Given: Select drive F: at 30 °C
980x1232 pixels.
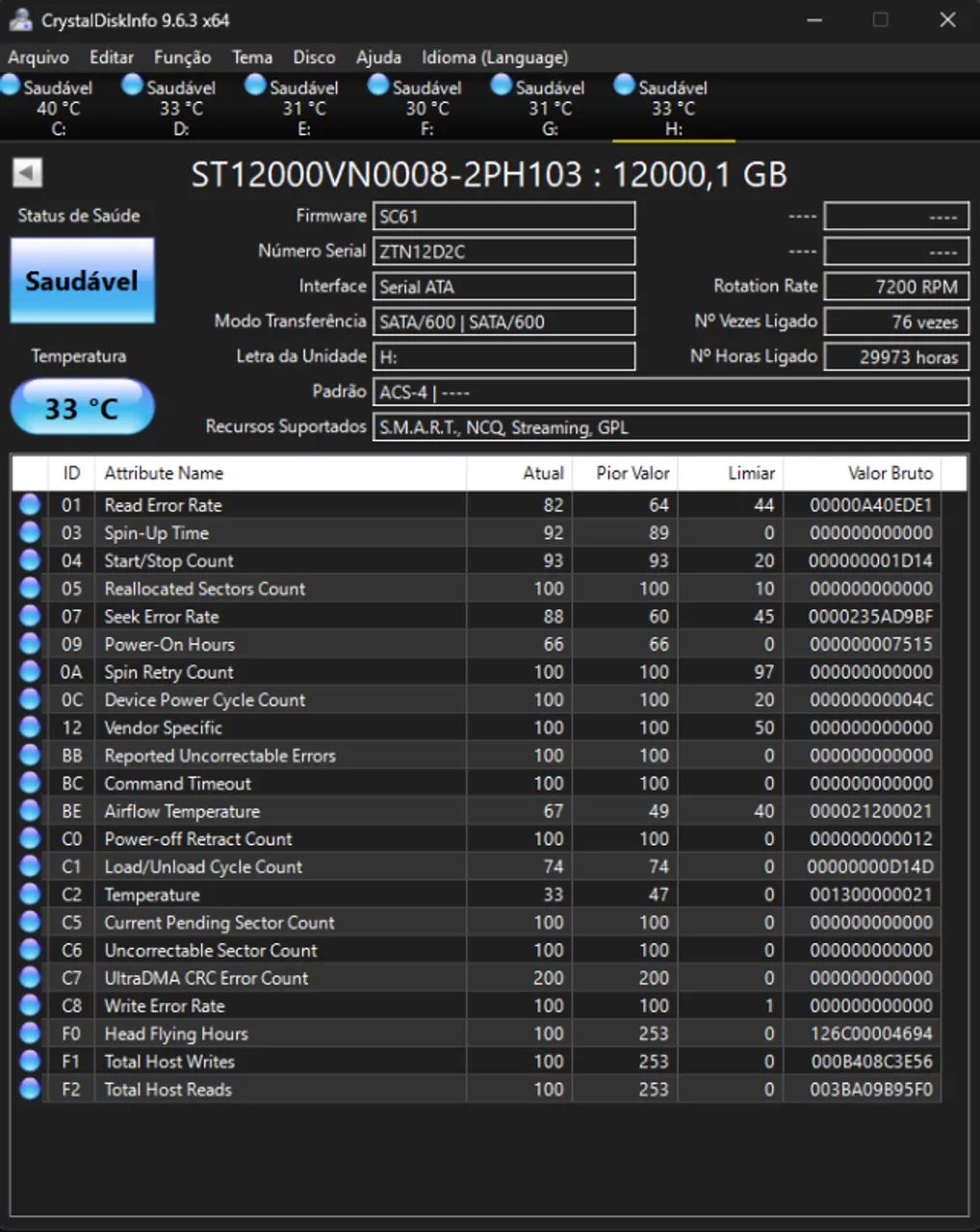Looking at the screenshot, I should coord(426,107).
